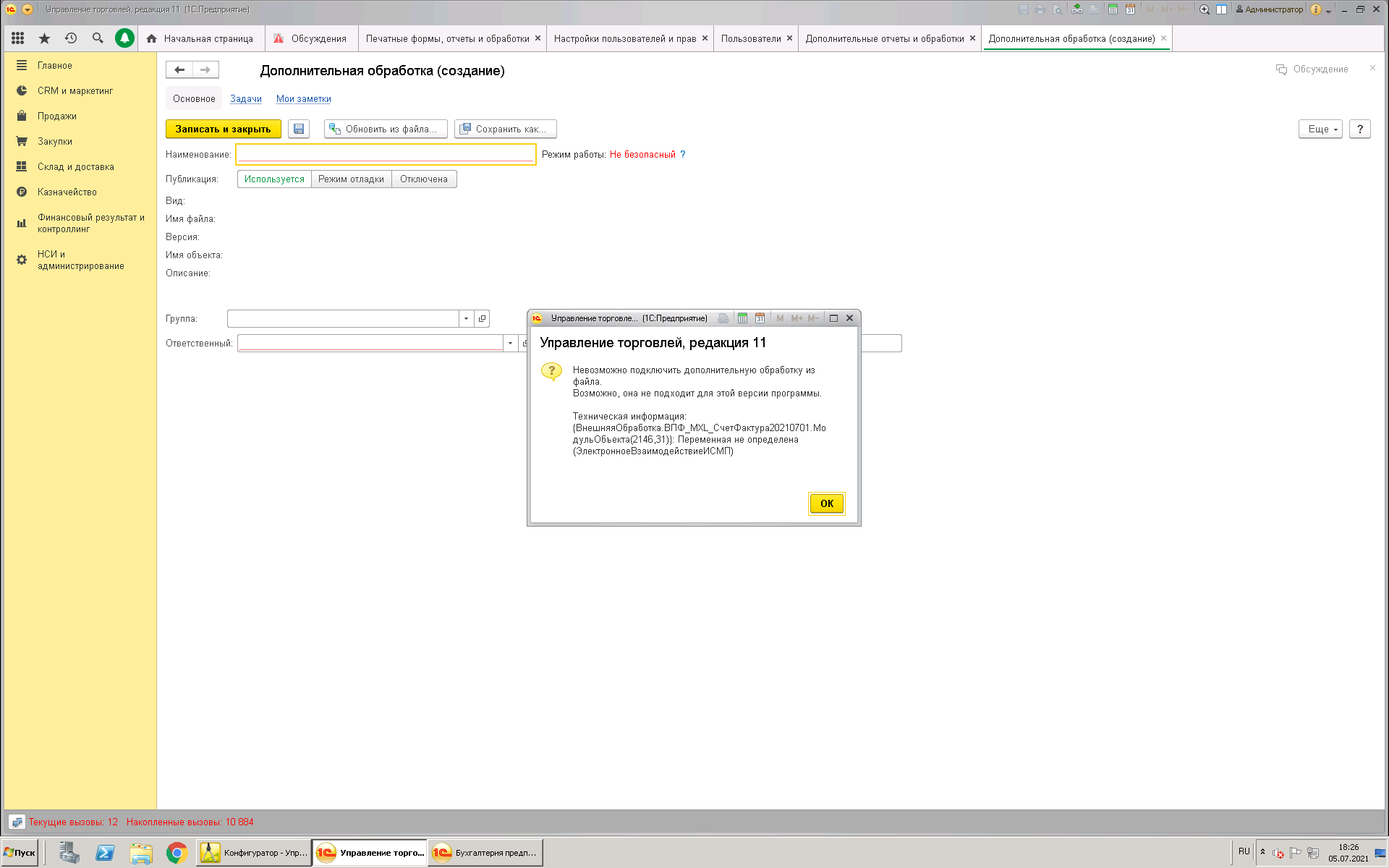Image resolution: width=1389 pixels, height=868 pixels.
Task: Show hidden tray icons chevron
Action: pyautogui.click(x=1262, y=851)
